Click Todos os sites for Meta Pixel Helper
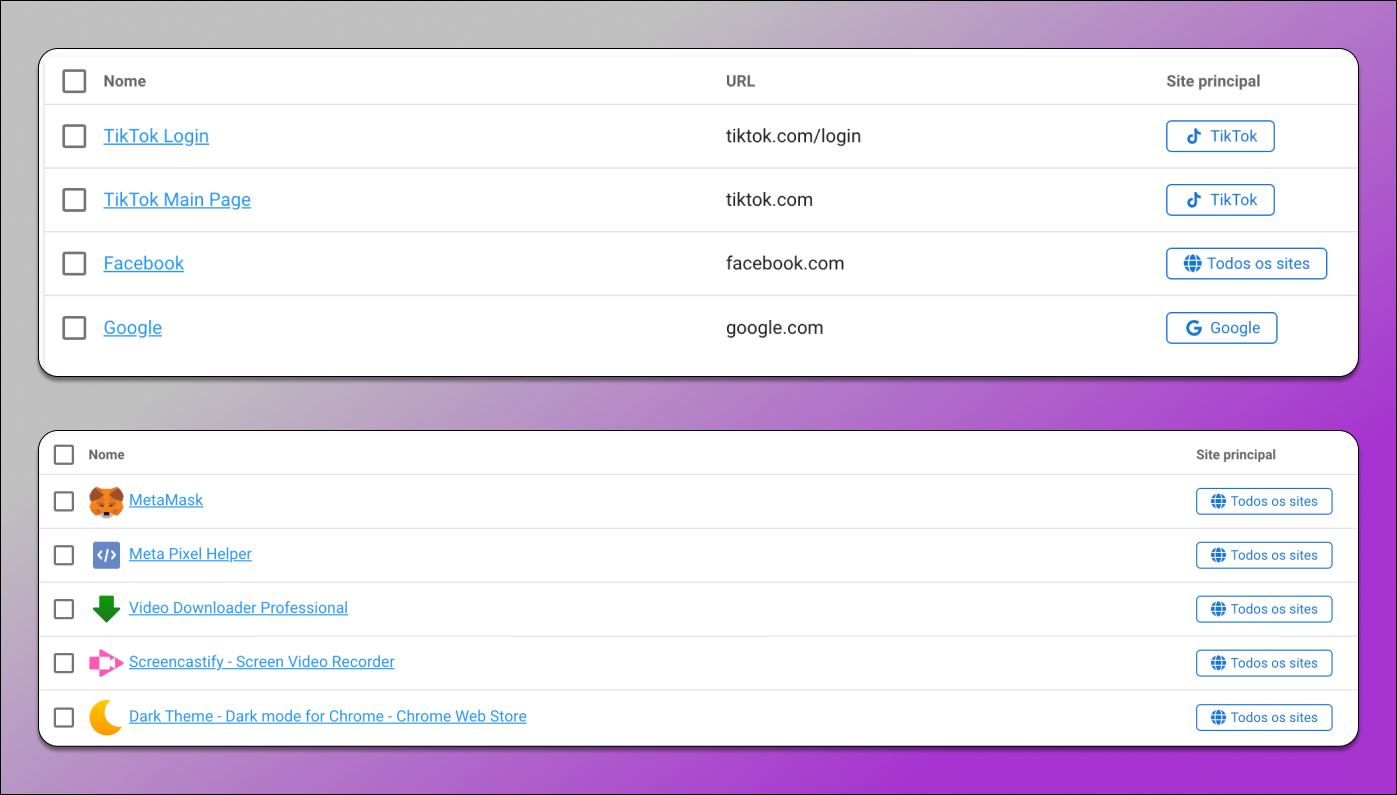 pyautogui.click(x=1264, y=555)
